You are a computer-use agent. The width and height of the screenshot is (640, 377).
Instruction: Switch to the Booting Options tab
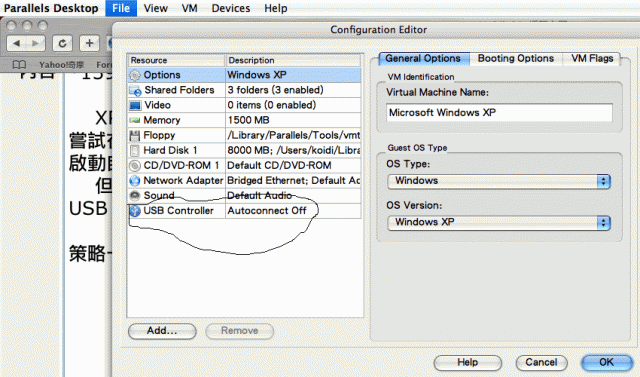pyautogui.click(x=516, y=58)
